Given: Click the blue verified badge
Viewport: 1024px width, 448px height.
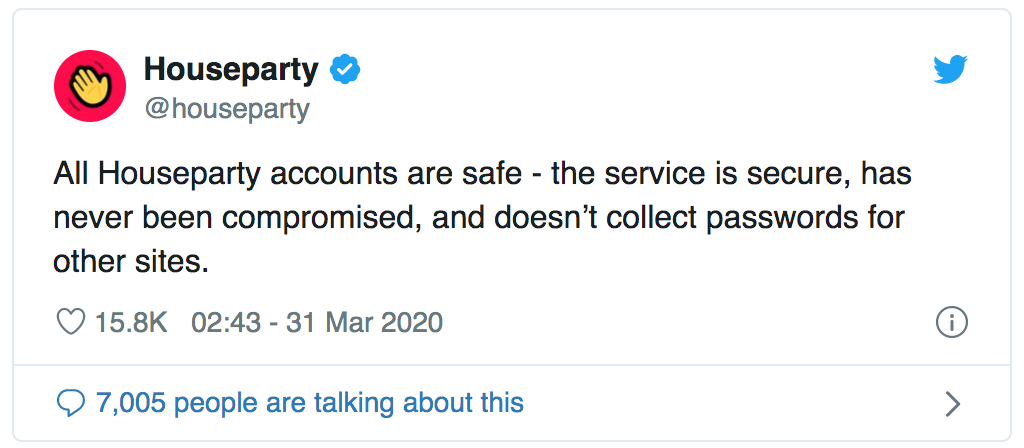Looking at the screenshot, I should click(x=345, y=70).
